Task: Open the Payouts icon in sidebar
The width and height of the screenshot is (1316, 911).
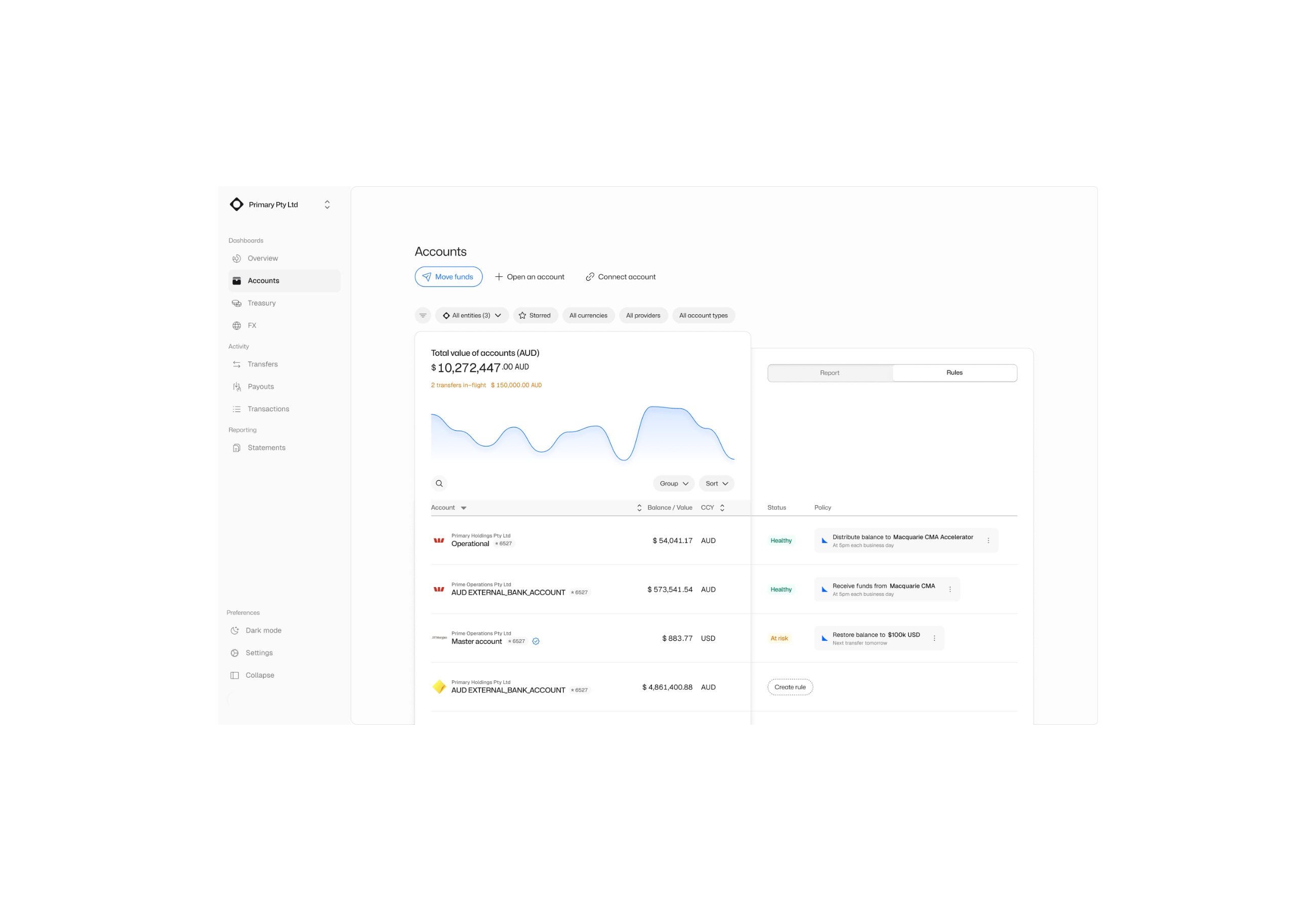Action: coord(236,387)
